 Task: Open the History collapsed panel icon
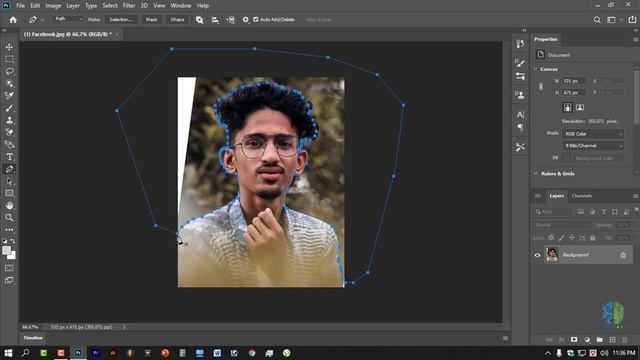click(520, 44)
